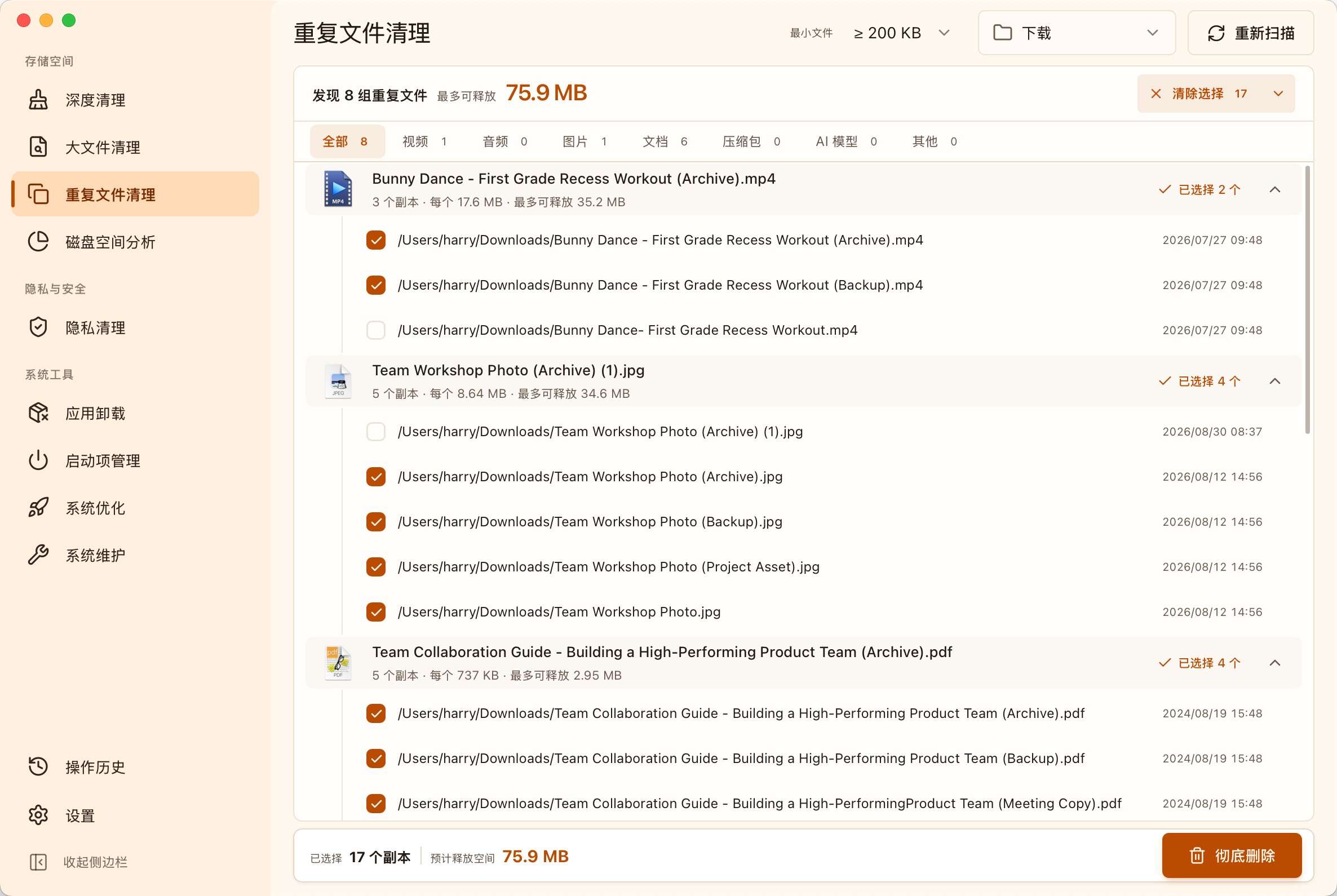Viewport: 1337px width, 896px height.
Task: Open the chevron next to 清除选择 17
Action: click(x=1278, y=94)
